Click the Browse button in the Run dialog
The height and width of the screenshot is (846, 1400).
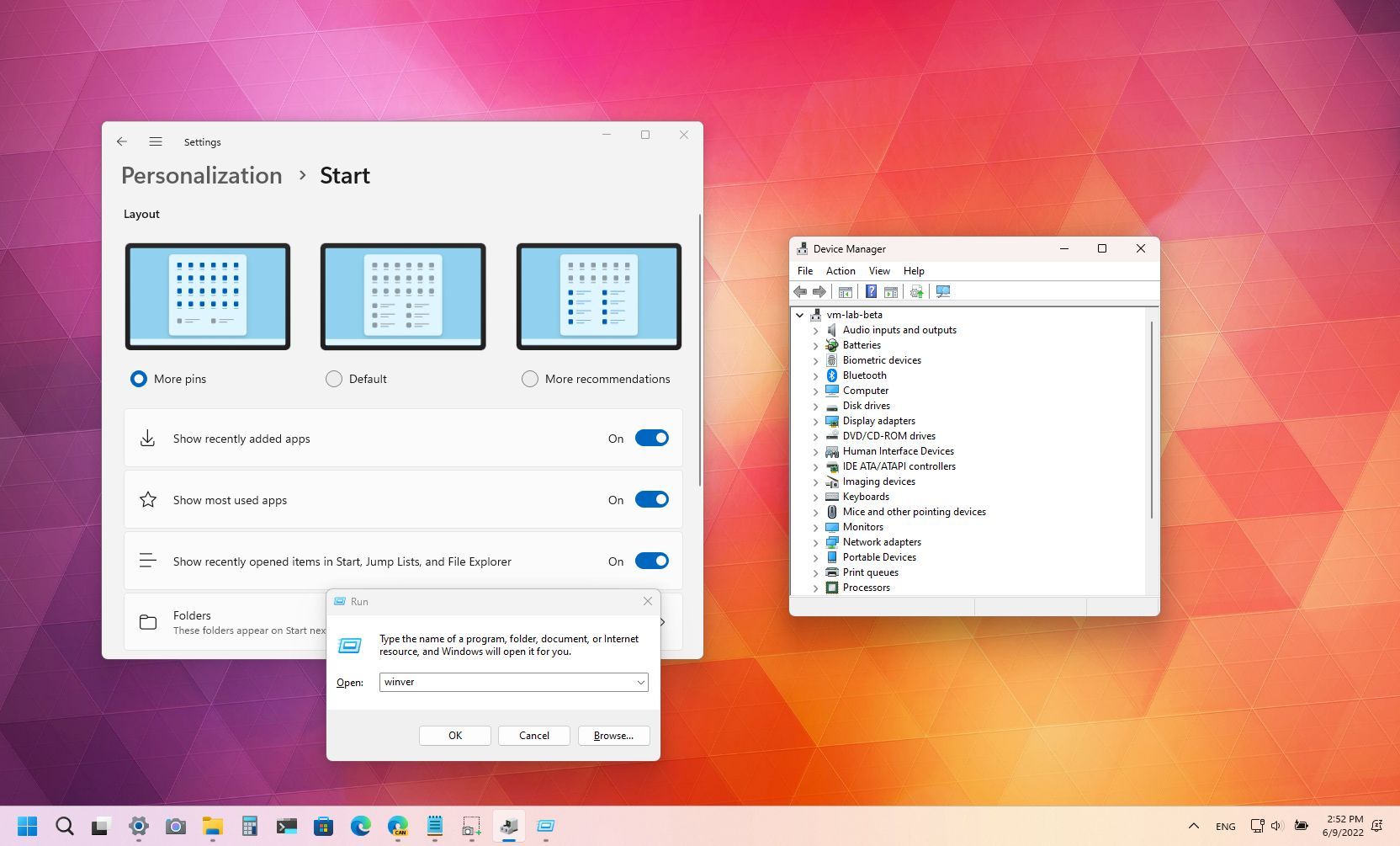tap(613, 735)
